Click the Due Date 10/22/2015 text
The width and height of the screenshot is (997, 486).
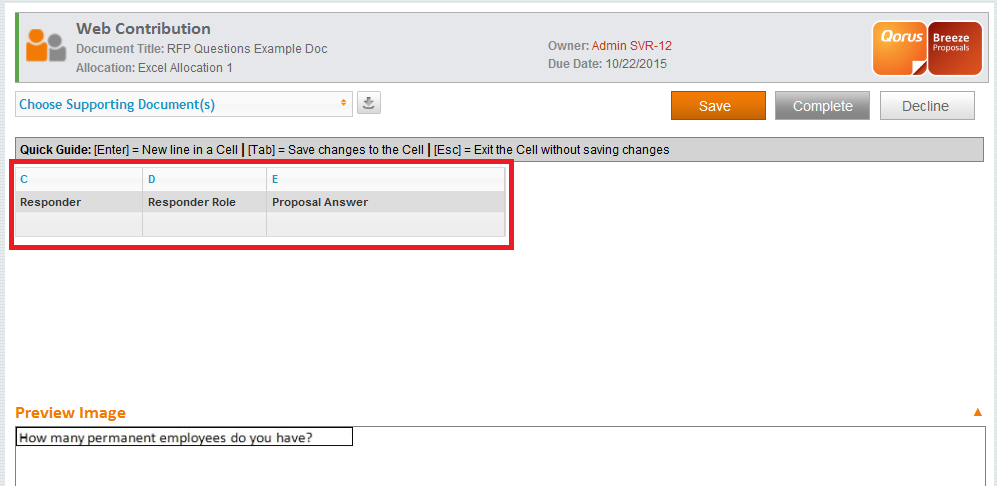607,64
